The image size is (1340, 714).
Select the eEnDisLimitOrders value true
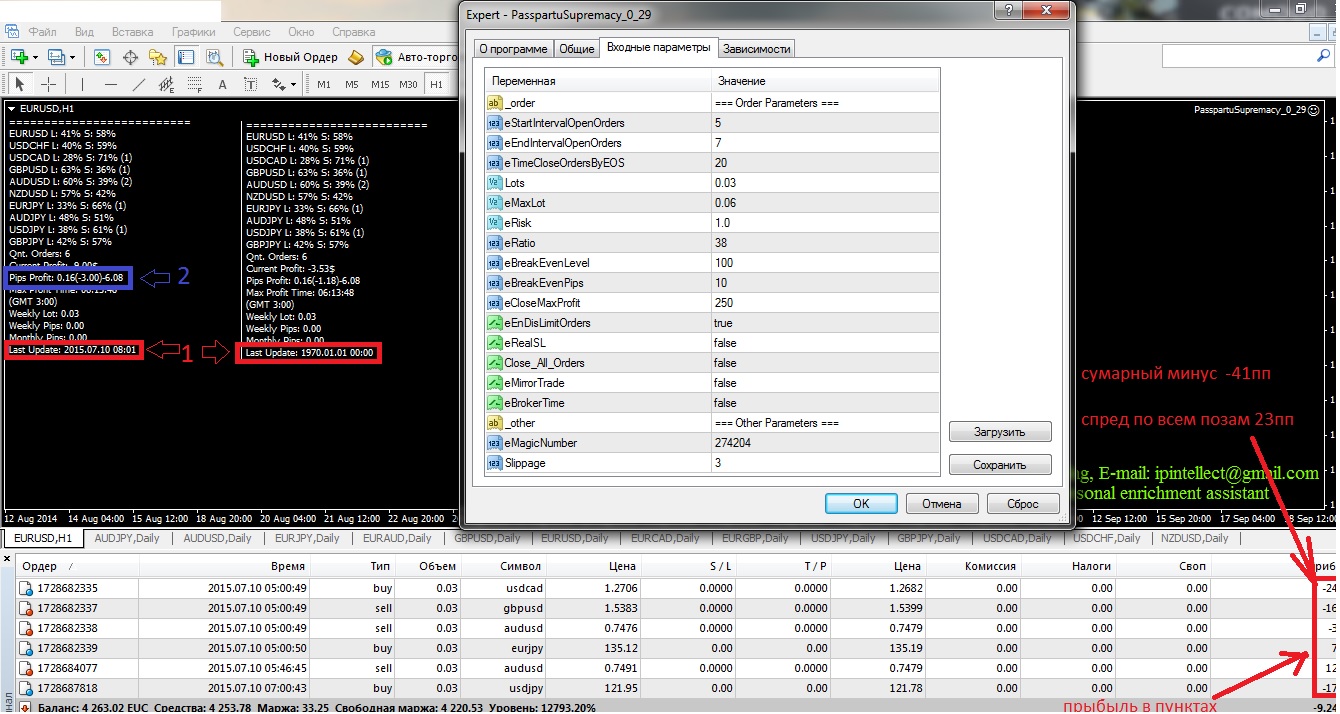(825, 323)
